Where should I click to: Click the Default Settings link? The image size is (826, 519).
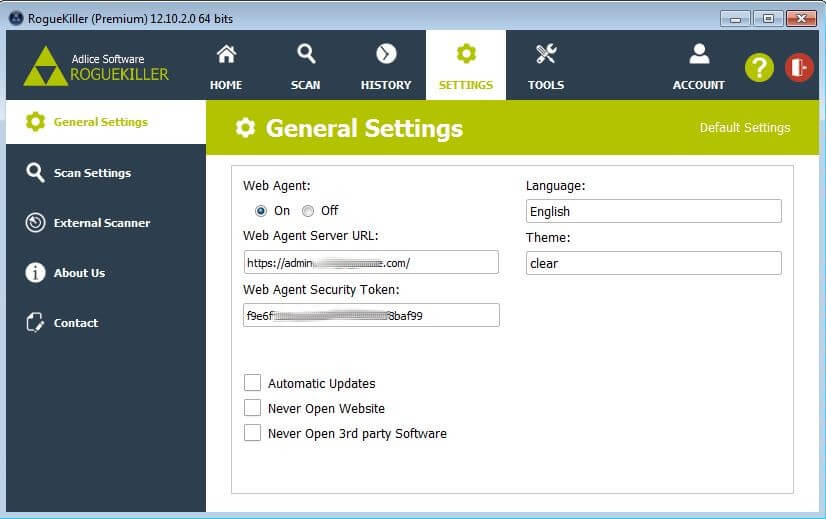tap(744, 128)
